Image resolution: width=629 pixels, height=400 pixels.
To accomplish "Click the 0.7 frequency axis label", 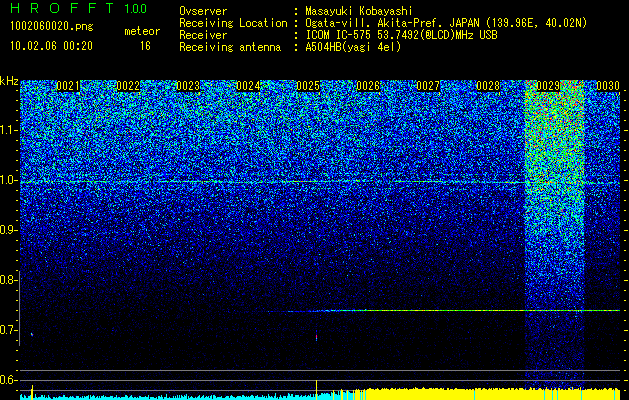I will [8, 330].
